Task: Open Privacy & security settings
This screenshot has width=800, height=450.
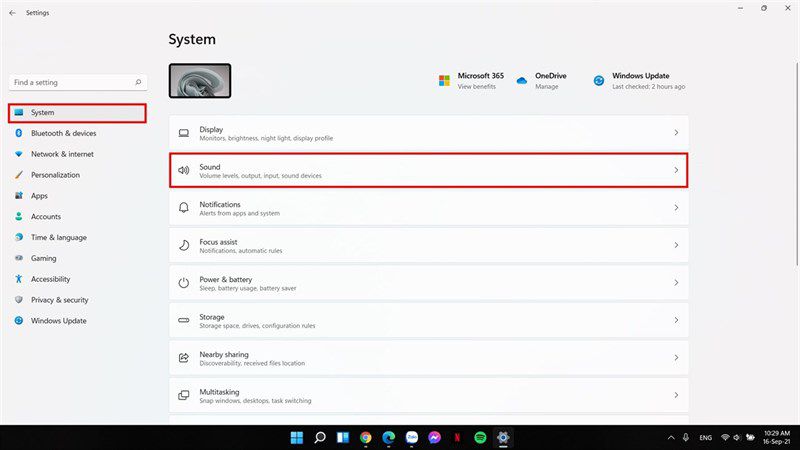Action: [77, 301]
